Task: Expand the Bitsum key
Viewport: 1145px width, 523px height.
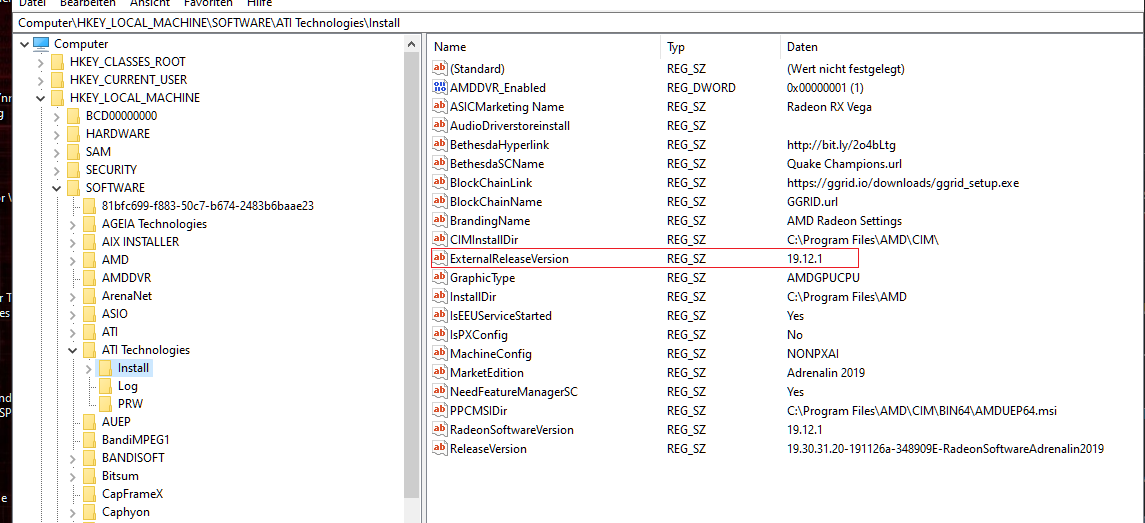Action: pyautogui.click(x=73, y=476)
